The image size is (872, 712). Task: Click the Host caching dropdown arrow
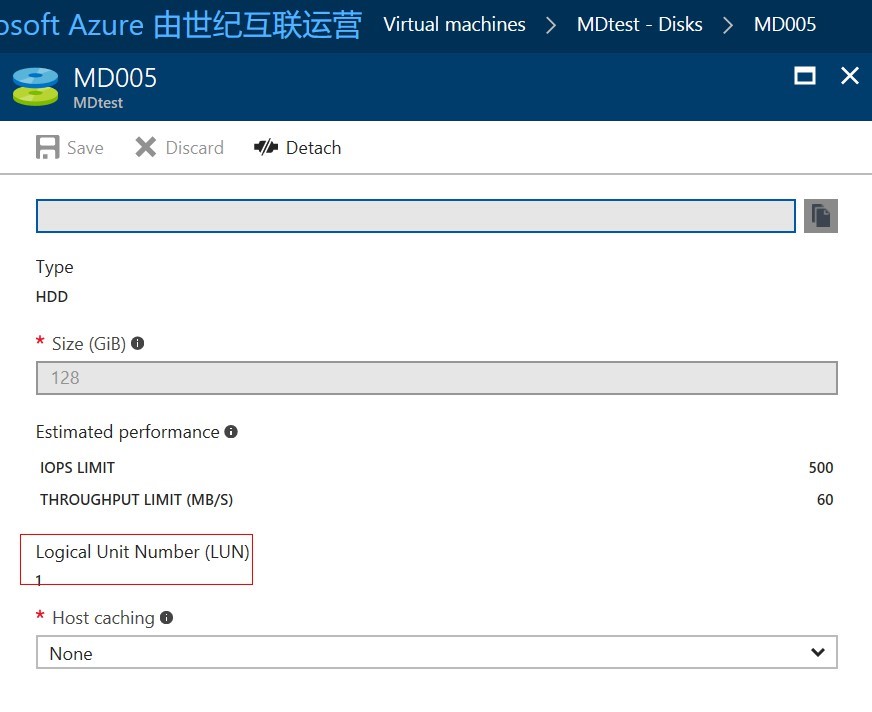click(x=818, y=653)
